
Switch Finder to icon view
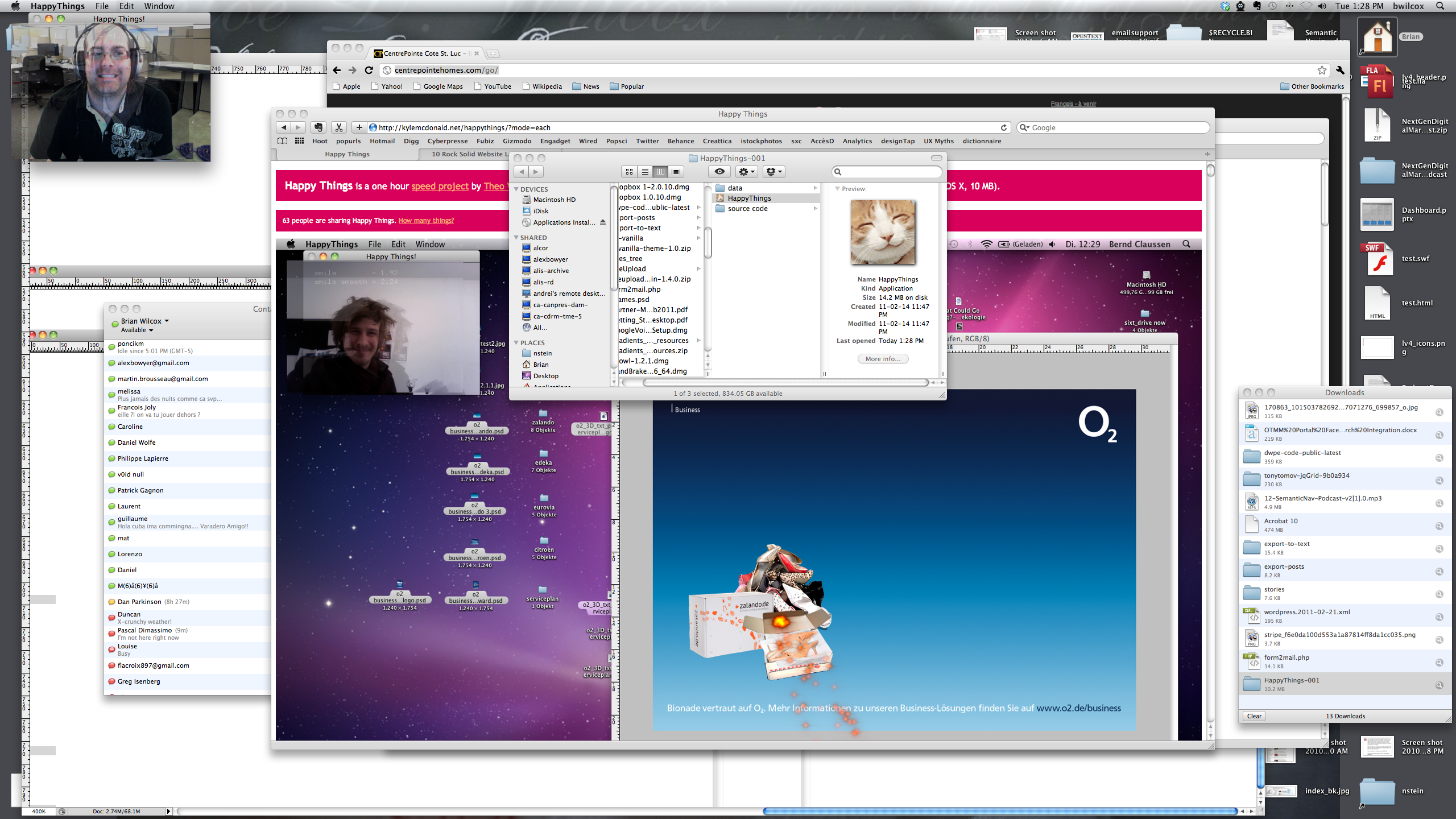[x=629, y=171]
